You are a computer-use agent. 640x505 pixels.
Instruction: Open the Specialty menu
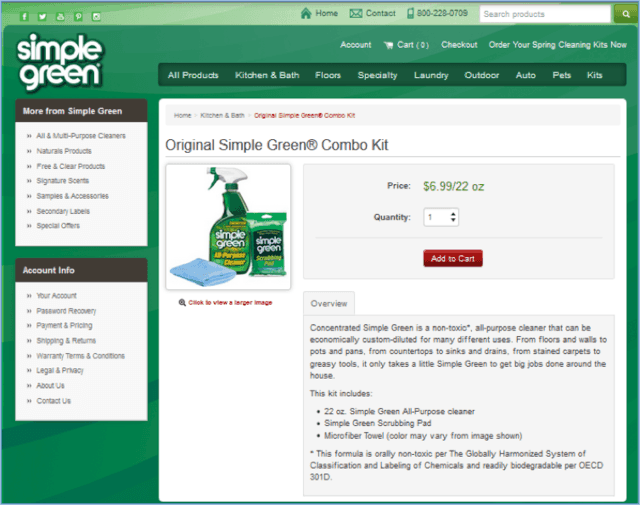(378, 76)
